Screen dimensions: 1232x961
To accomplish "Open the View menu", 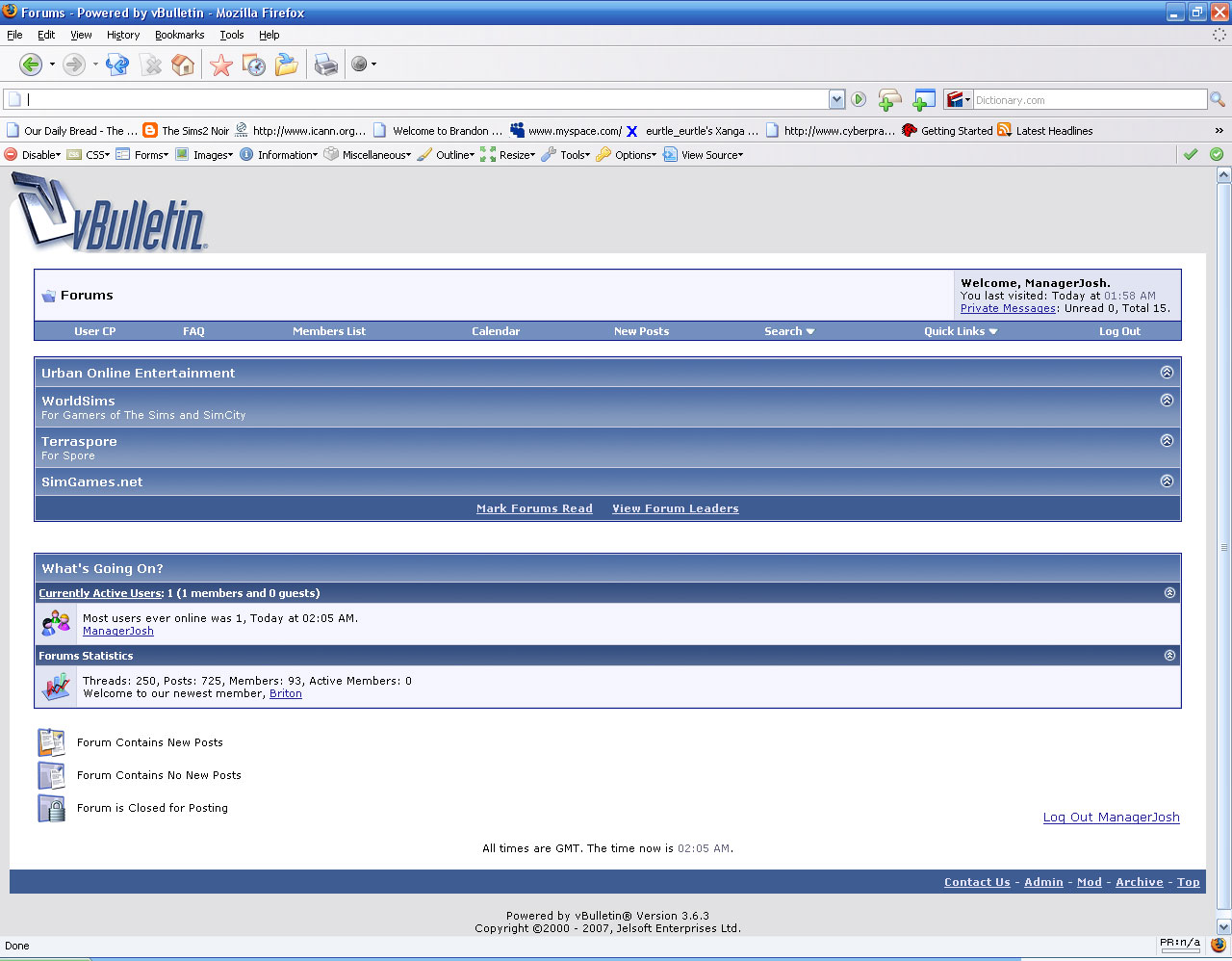I will click(x=81, y=35).
